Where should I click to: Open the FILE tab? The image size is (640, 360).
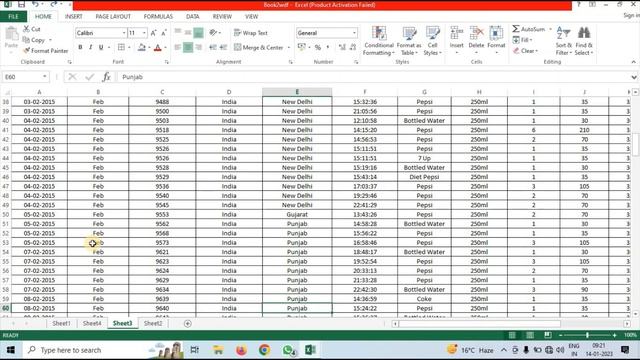(13, 16)
